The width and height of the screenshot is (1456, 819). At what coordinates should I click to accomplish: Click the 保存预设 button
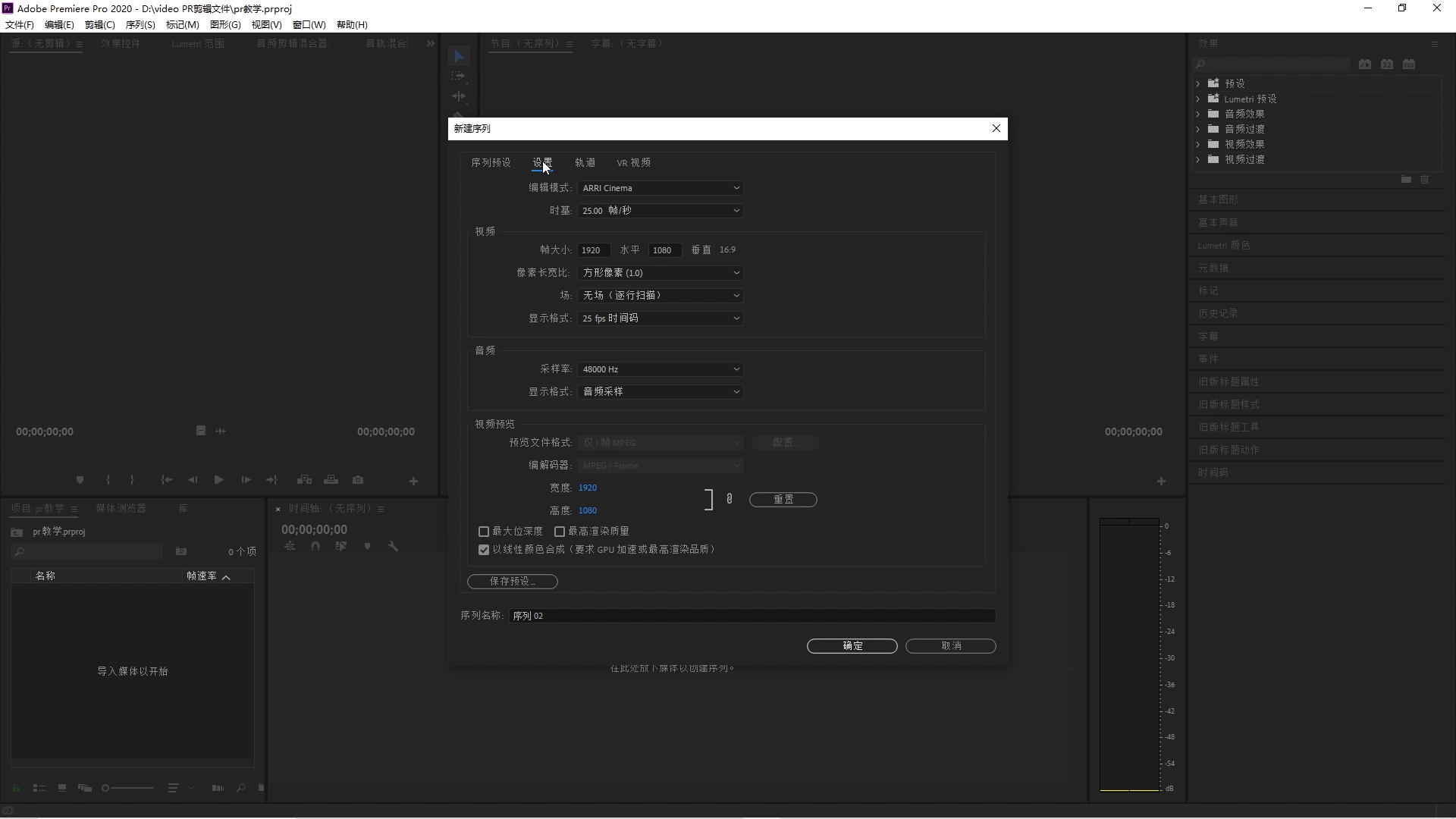click(513, 582)
